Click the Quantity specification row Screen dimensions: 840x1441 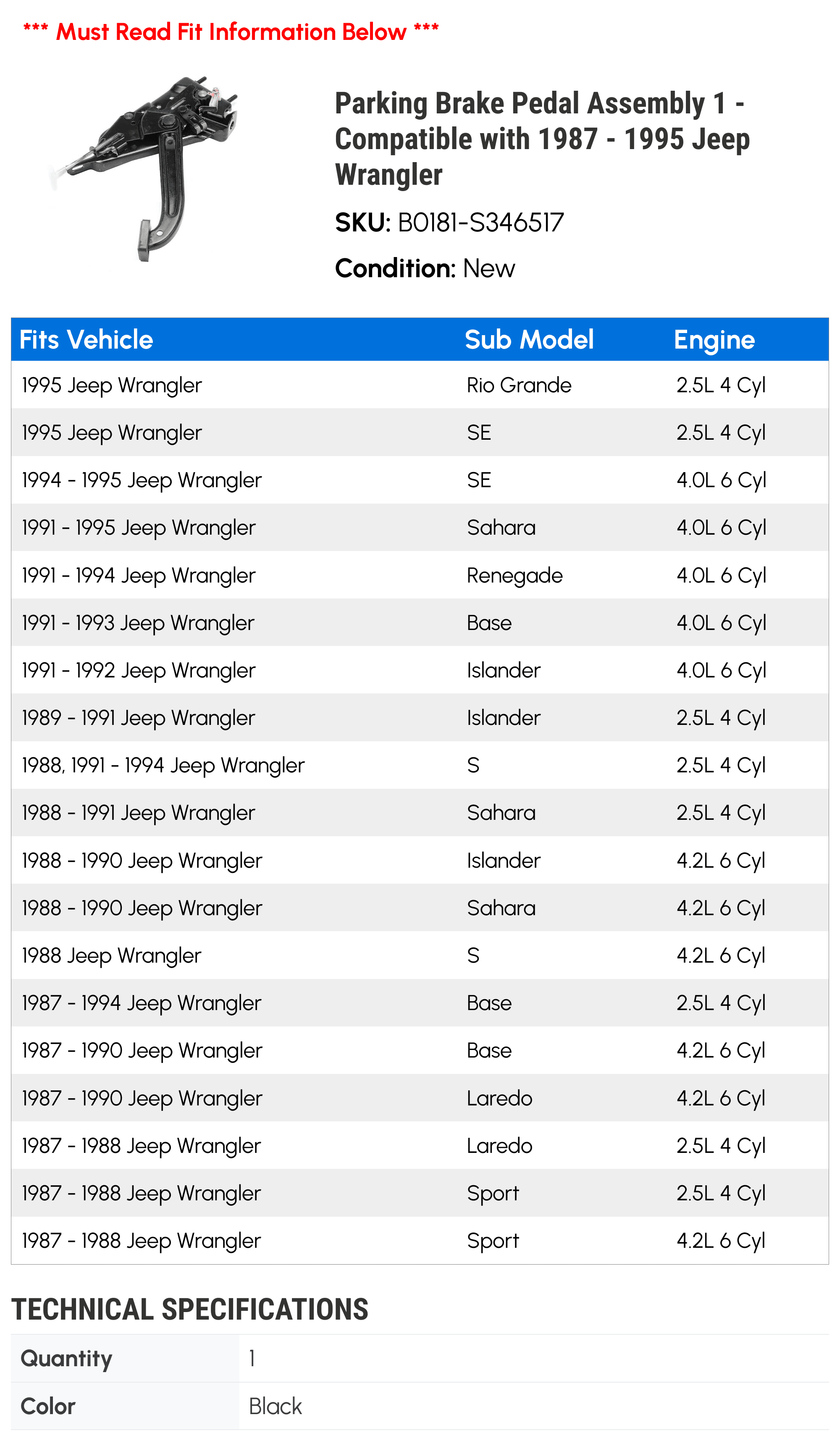tap(420, 1359)
